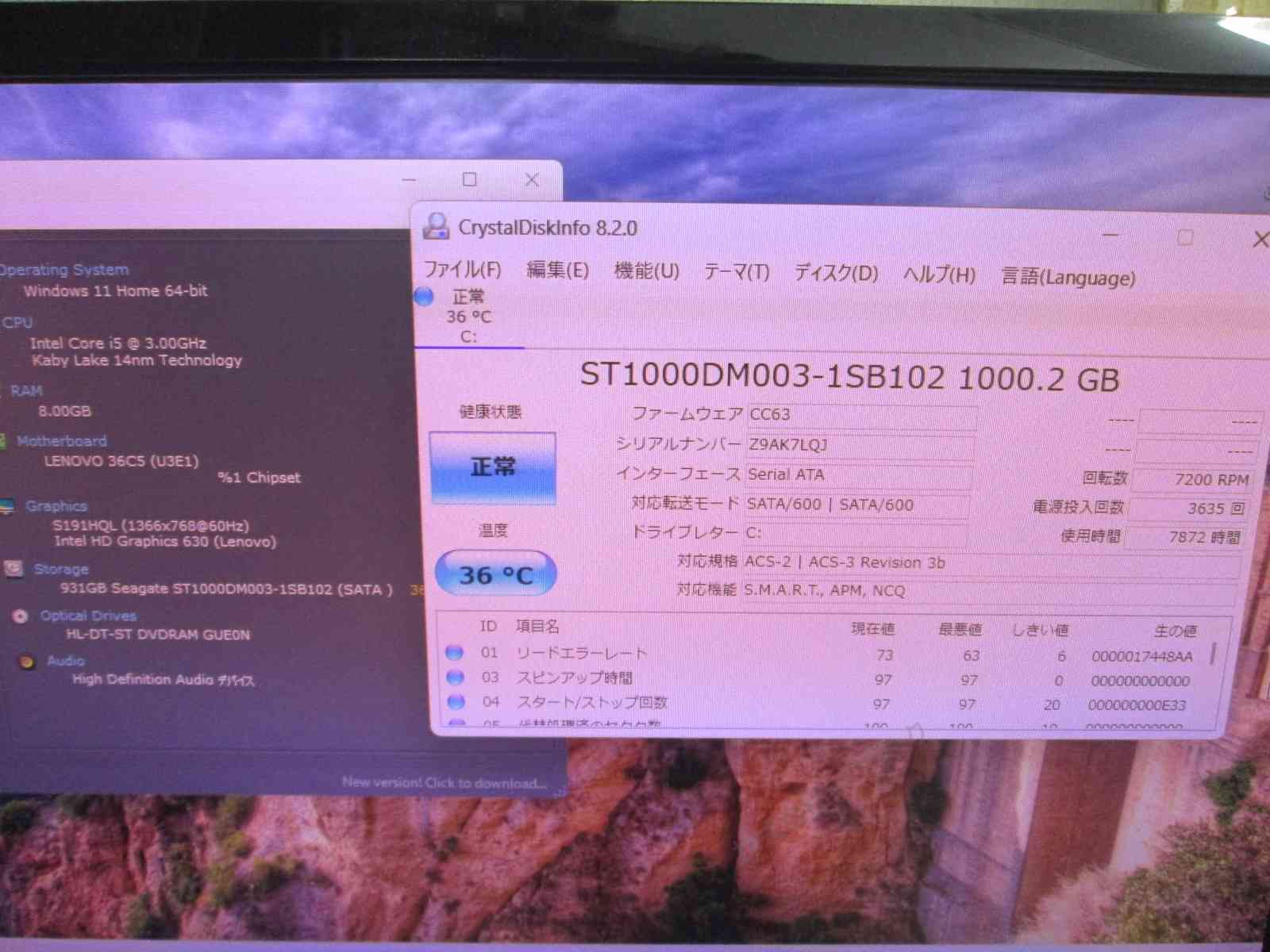The height and width of the screenshot is (952, 1270).
Task: Open the ファイル(F) menu
Action: [x=463, y=270]
